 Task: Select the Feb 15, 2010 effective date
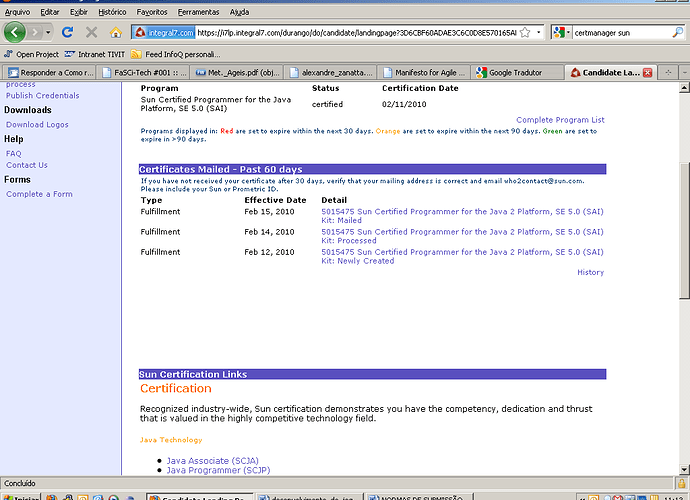(269, 212)
